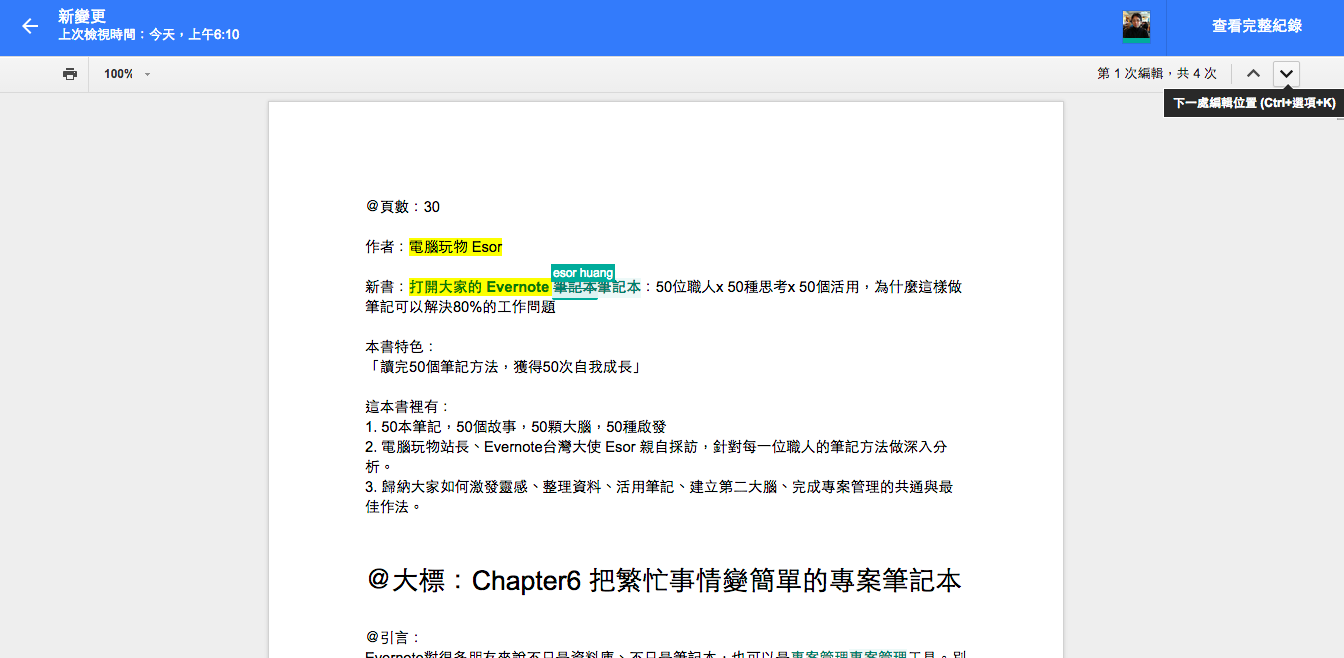The height and width of the screenshot is (658, 1344).
Task: Click the Chapter6 heading
Action: [664, 581]
